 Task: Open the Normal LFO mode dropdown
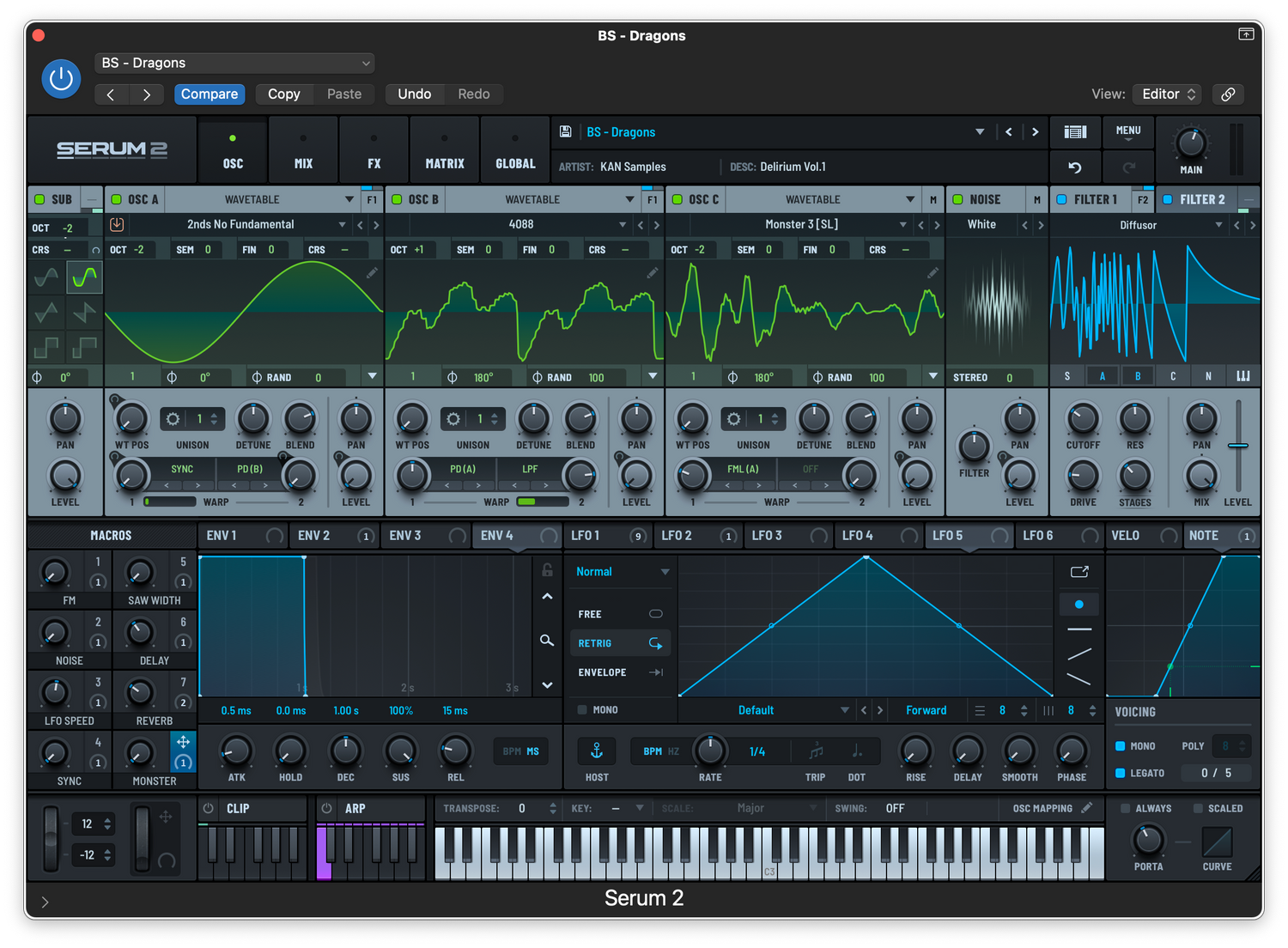click(x=622, y=572)
